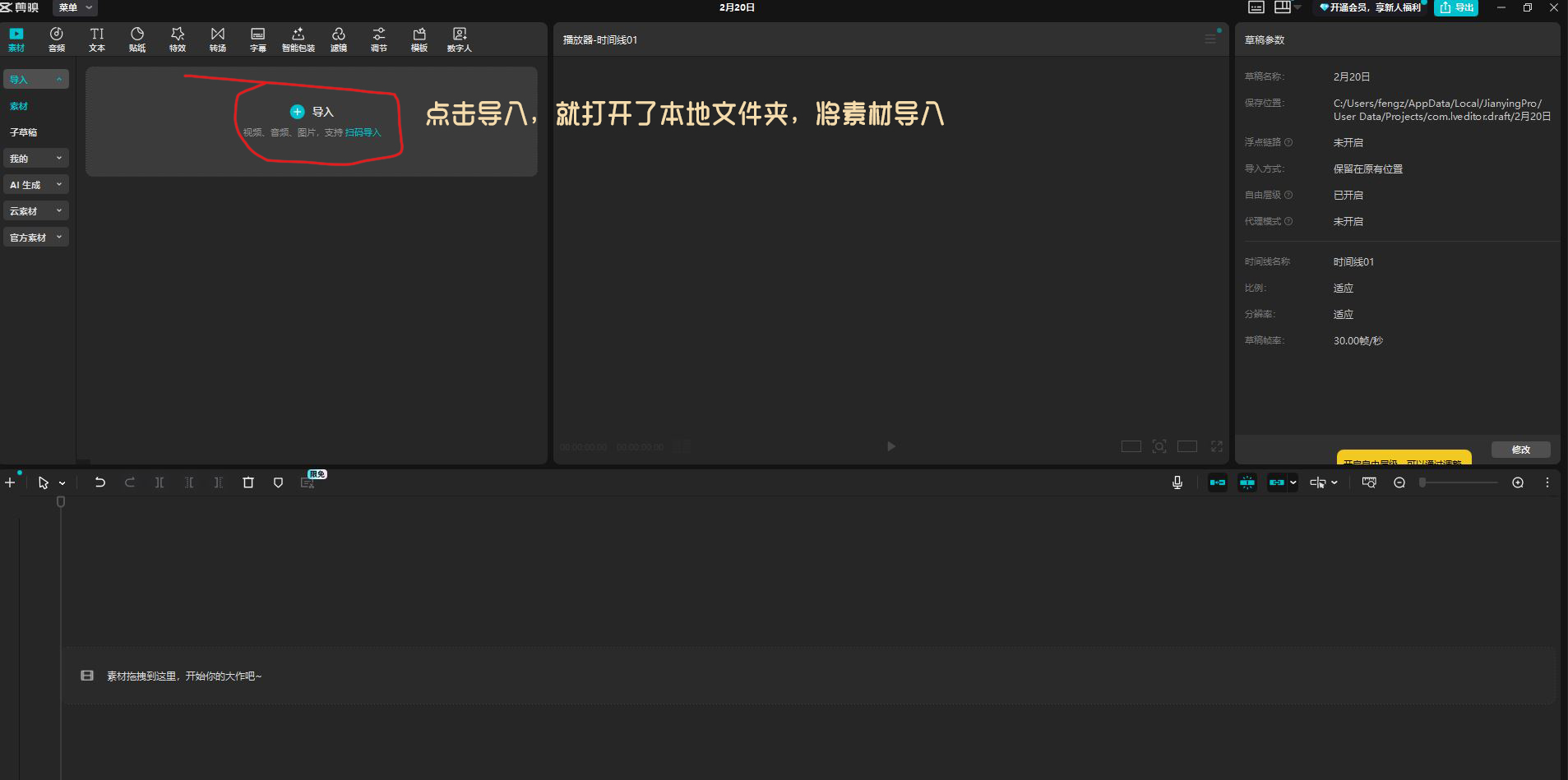Expand the 我的 sidebar dropdown
This screenshot has width=1568, height=780.
coord(36,158)
